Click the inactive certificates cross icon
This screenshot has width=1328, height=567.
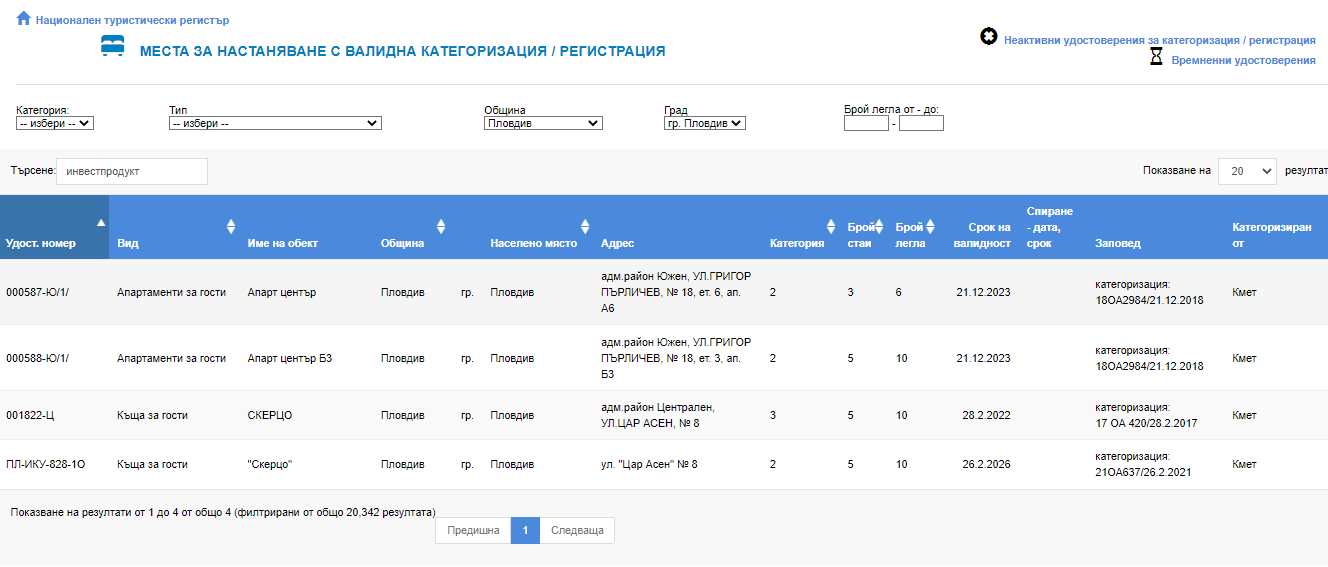pos(988,37)
